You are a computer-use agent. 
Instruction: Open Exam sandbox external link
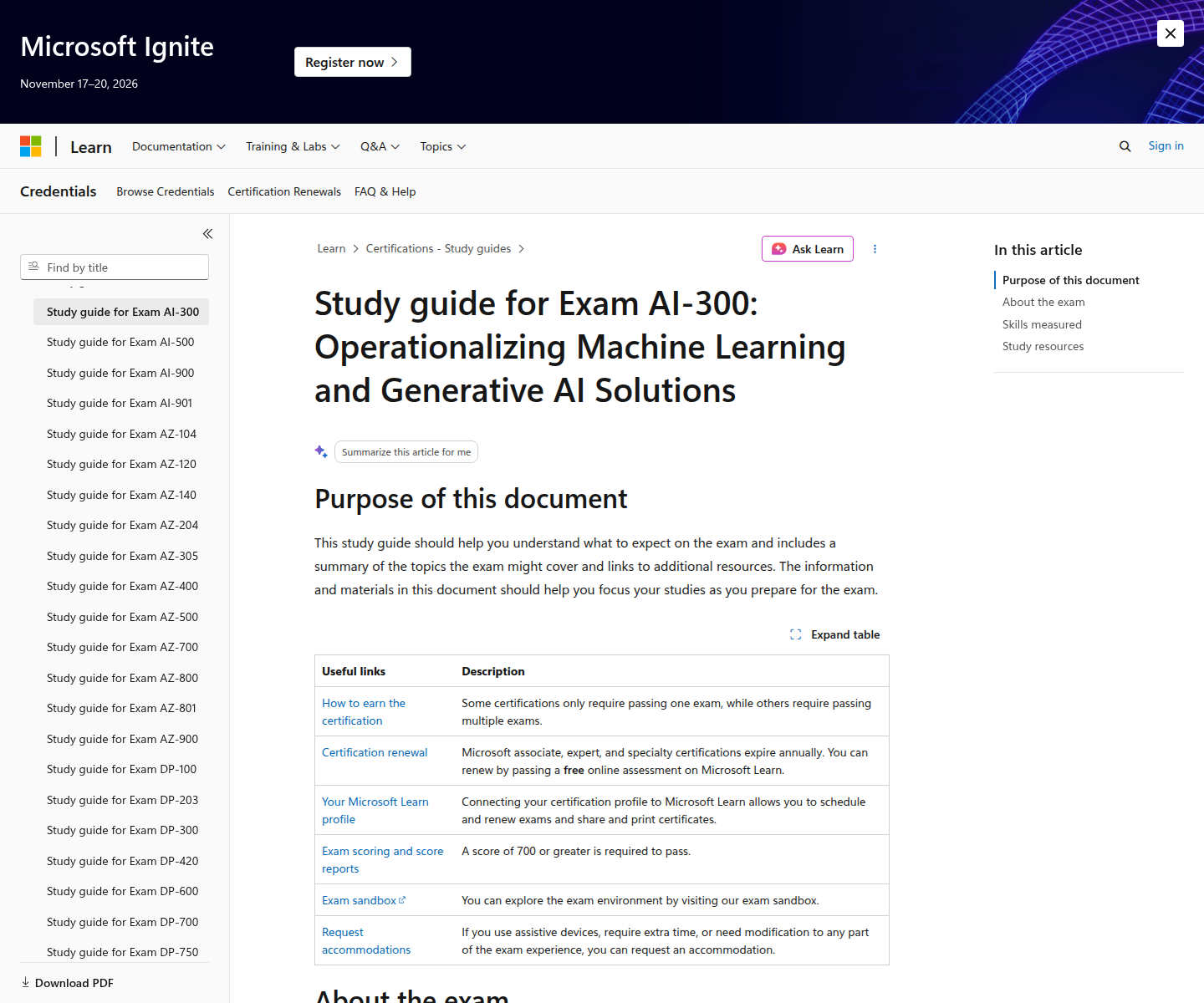coord(364,900)
